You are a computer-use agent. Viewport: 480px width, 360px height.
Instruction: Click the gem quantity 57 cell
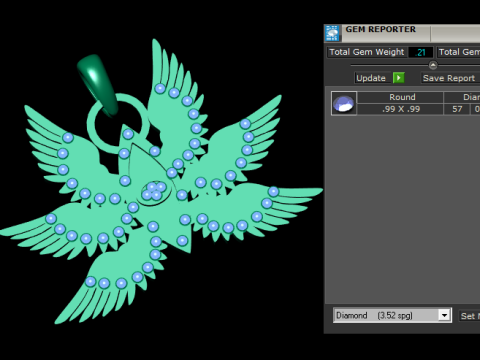pos(457,109)
